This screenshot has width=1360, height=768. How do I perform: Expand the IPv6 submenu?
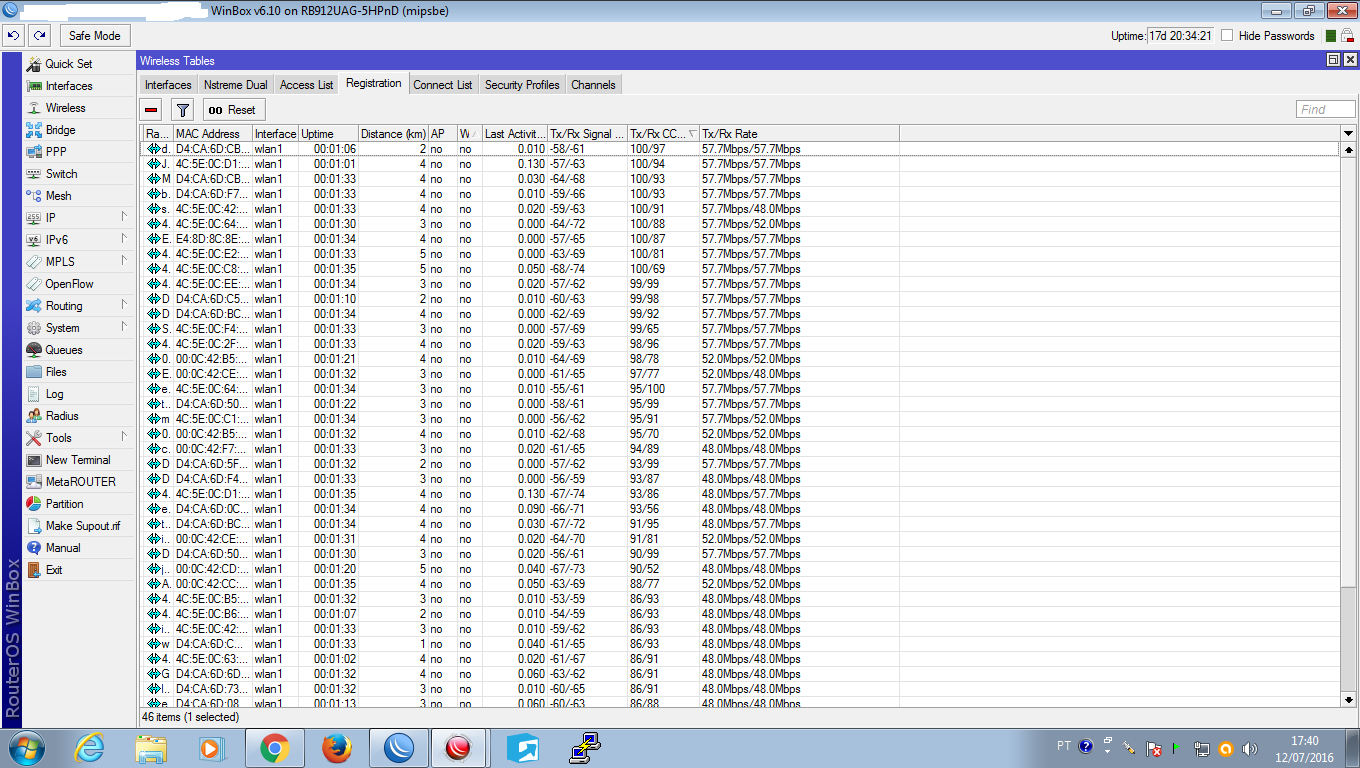tap(124, 239)
